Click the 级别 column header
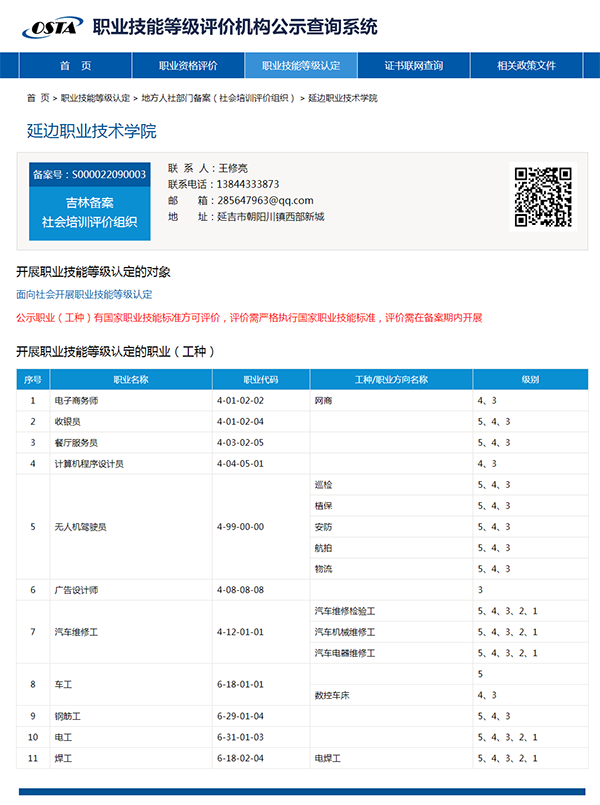This screenshot has height=805, width=600. tap(530, 380)
